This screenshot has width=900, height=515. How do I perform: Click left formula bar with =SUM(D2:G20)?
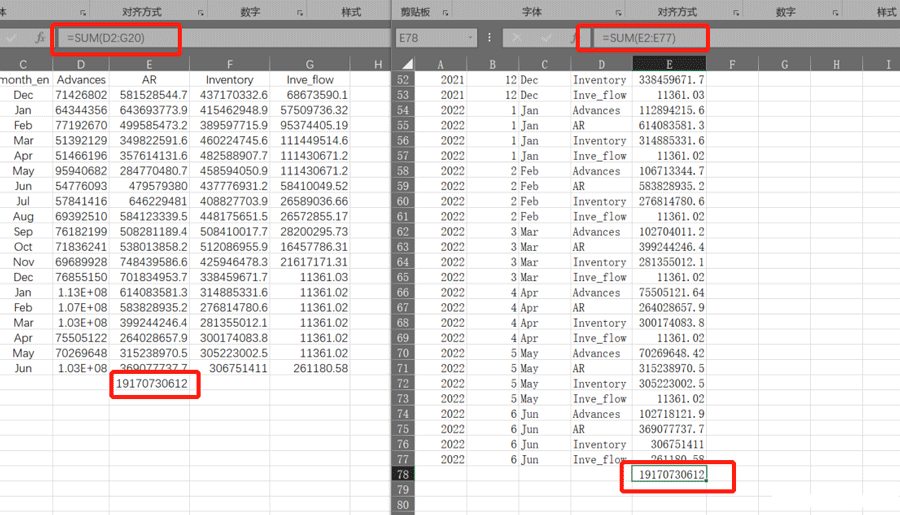[x=120, y=38]
